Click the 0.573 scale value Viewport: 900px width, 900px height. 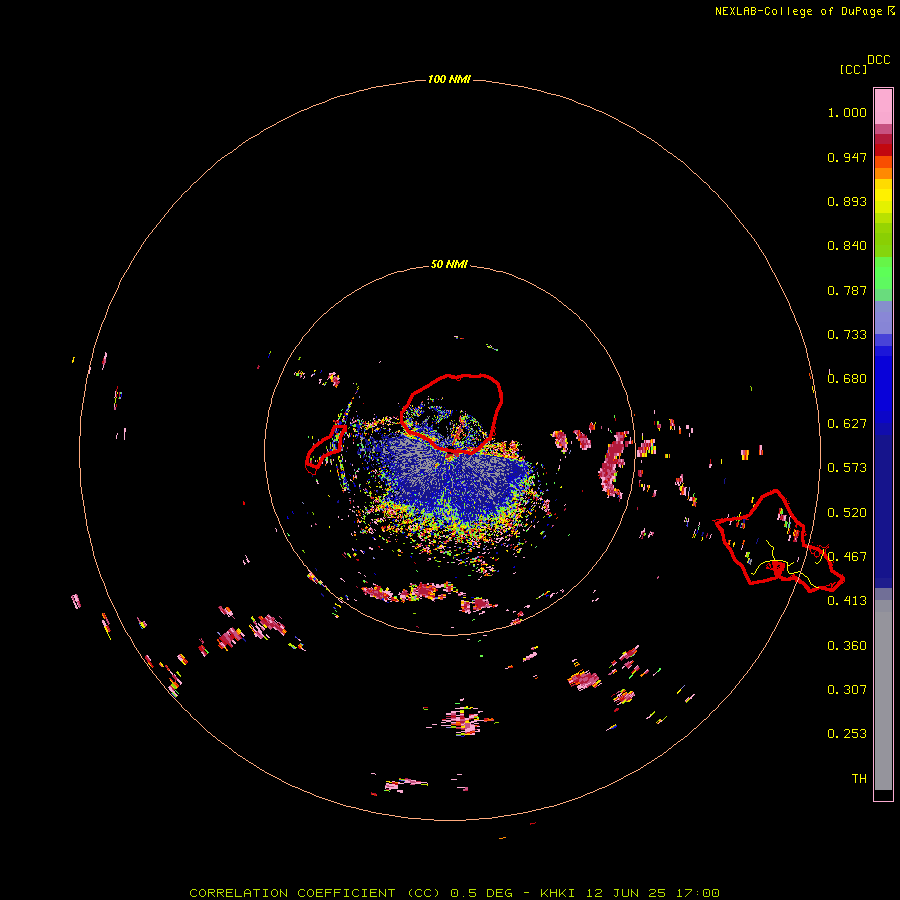point(847,468)
